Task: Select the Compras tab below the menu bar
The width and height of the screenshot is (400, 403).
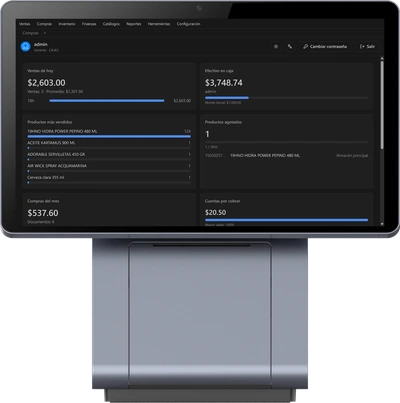Action: (30, 33)
